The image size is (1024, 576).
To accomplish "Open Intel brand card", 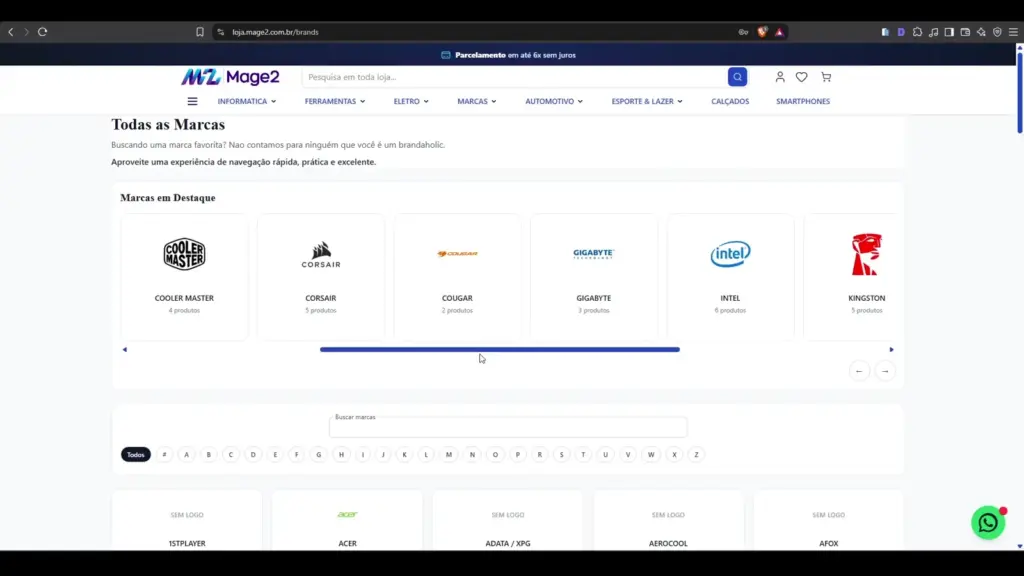I will click(x=730, y=277).
